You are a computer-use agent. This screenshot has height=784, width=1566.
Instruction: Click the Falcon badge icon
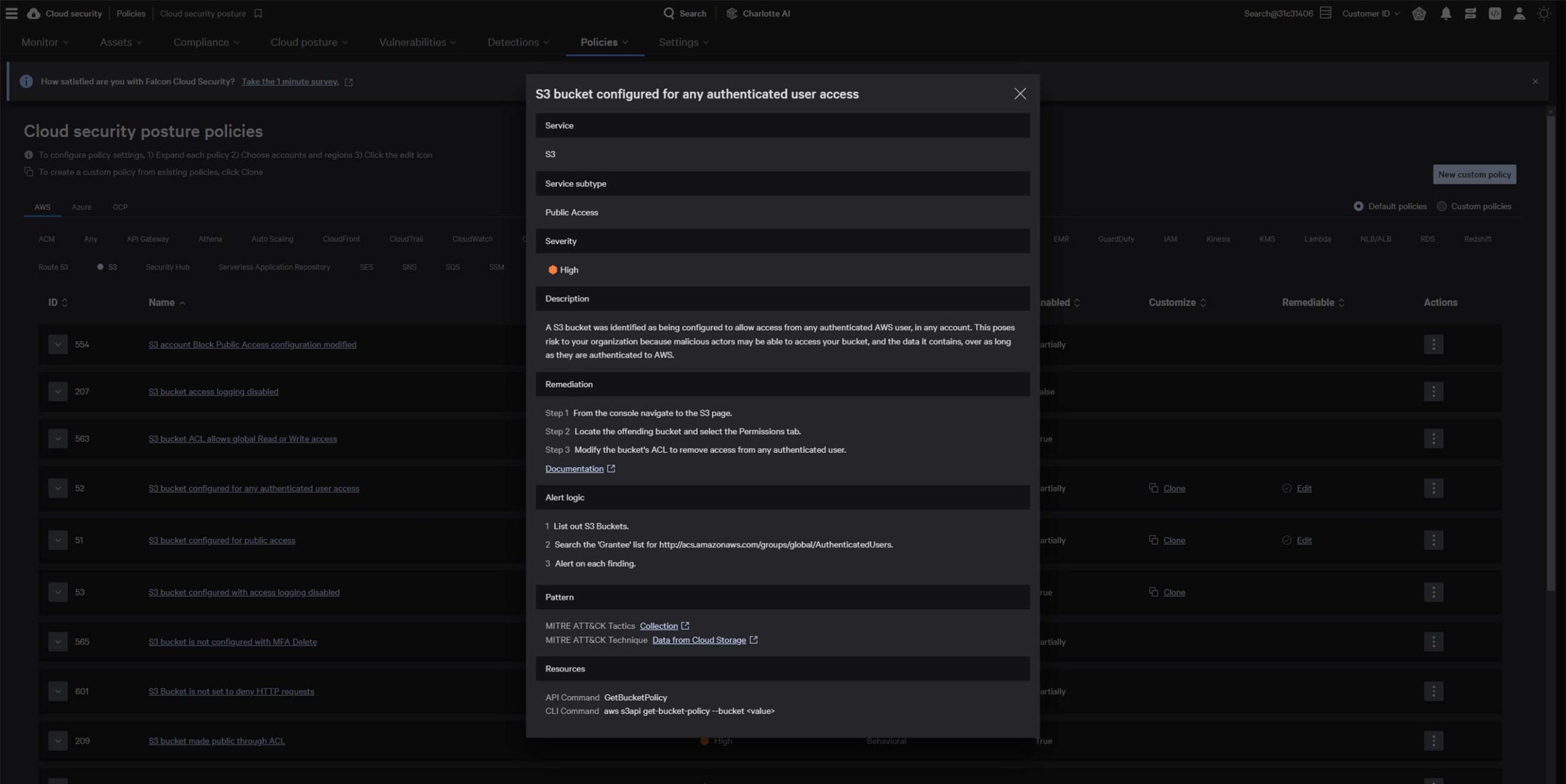coord(1419,13)
